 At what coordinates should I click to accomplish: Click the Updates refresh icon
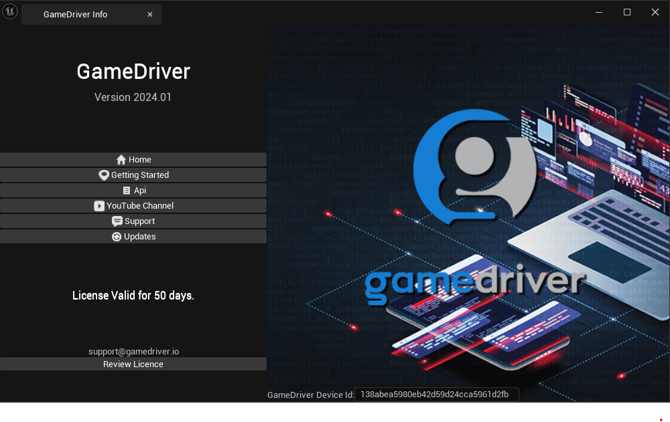(116, 237)
